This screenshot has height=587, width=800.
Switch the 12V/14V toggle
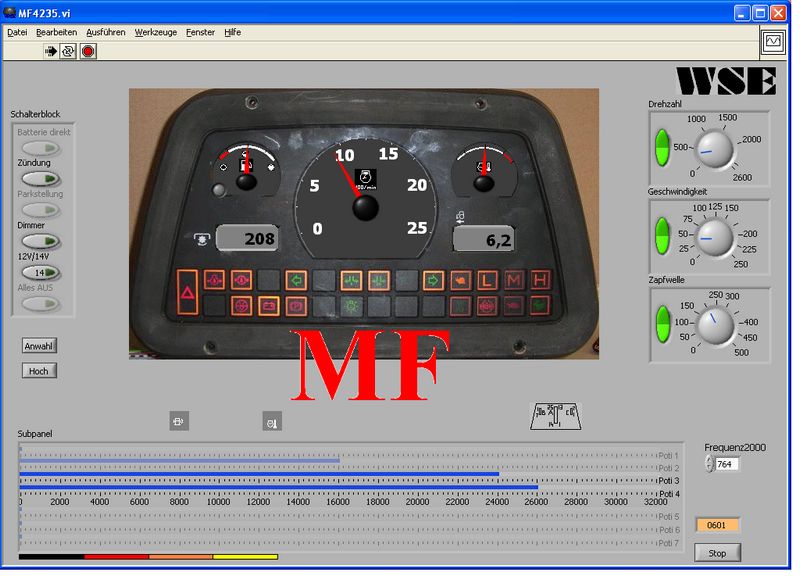click(x=41, y=272)
